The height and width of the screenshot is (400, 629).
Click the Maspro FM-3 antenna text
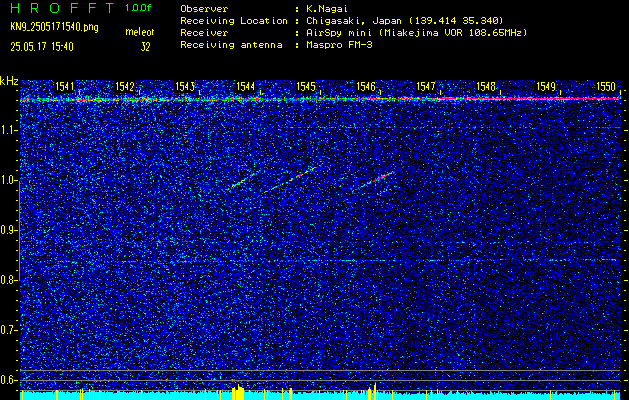pos(339,45)
